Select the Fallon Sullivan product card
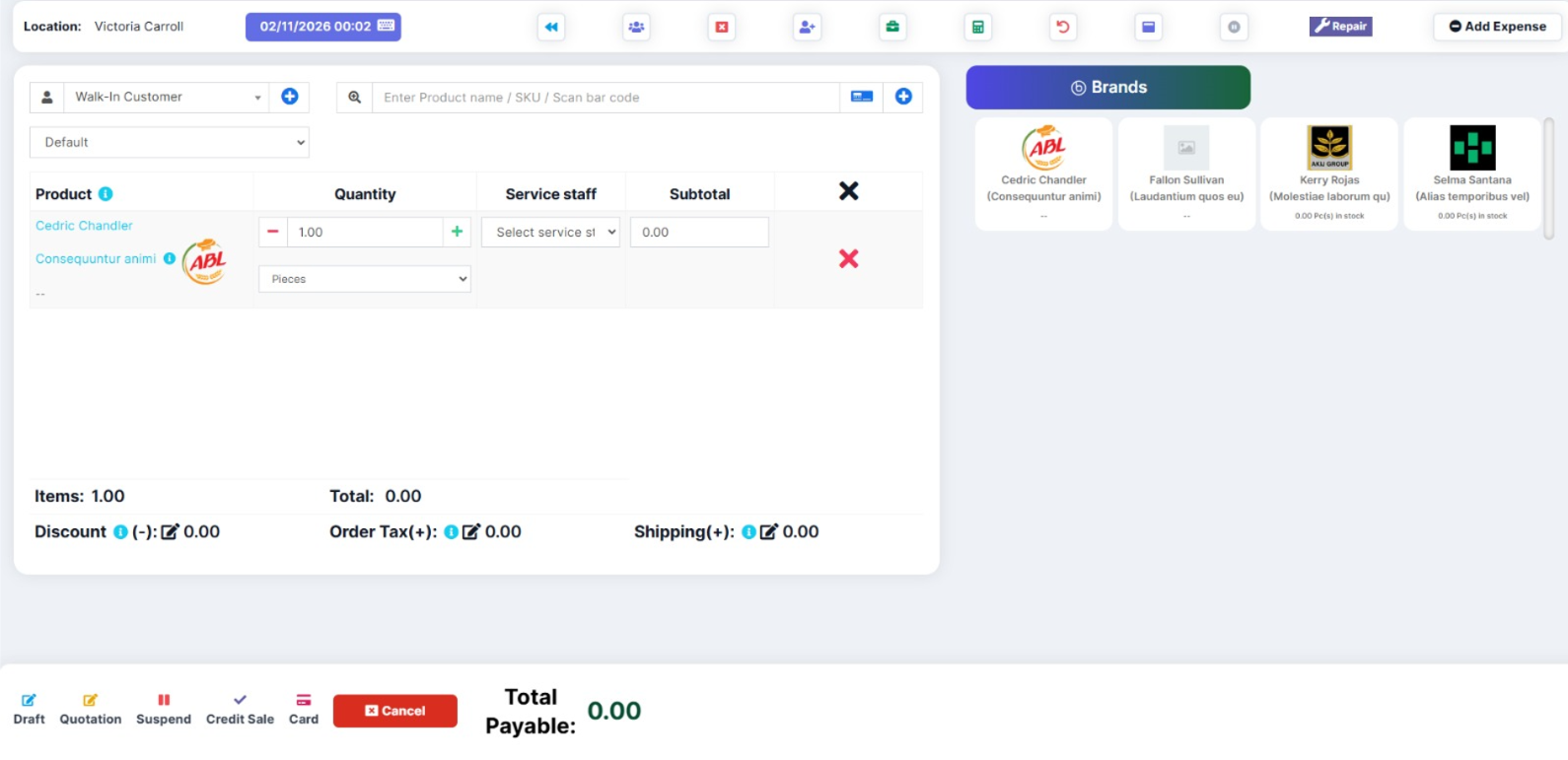 [x=1186, y=174]
